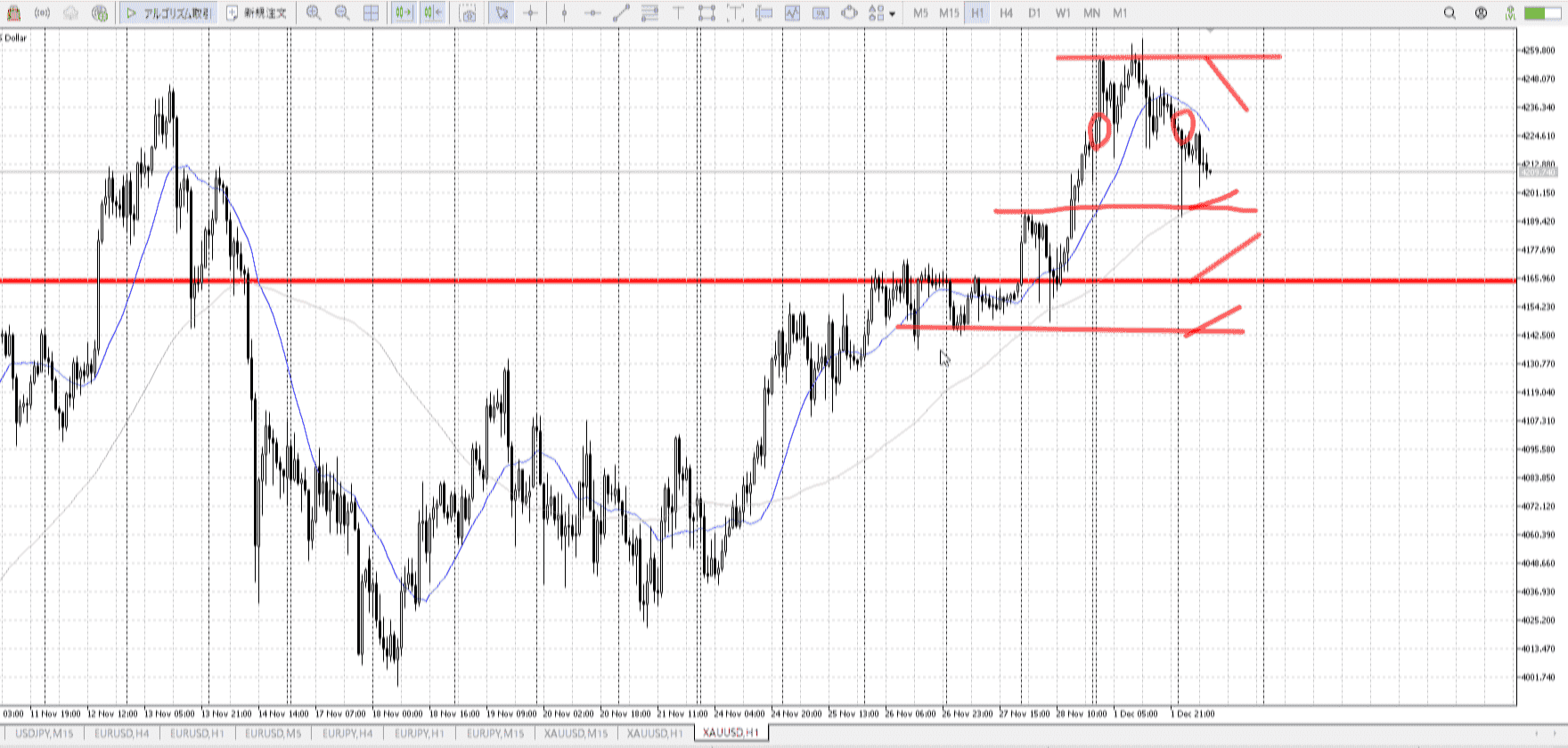1568x748 pixels.
Task: Zoom in on the chart
Action: pos(314,13)
